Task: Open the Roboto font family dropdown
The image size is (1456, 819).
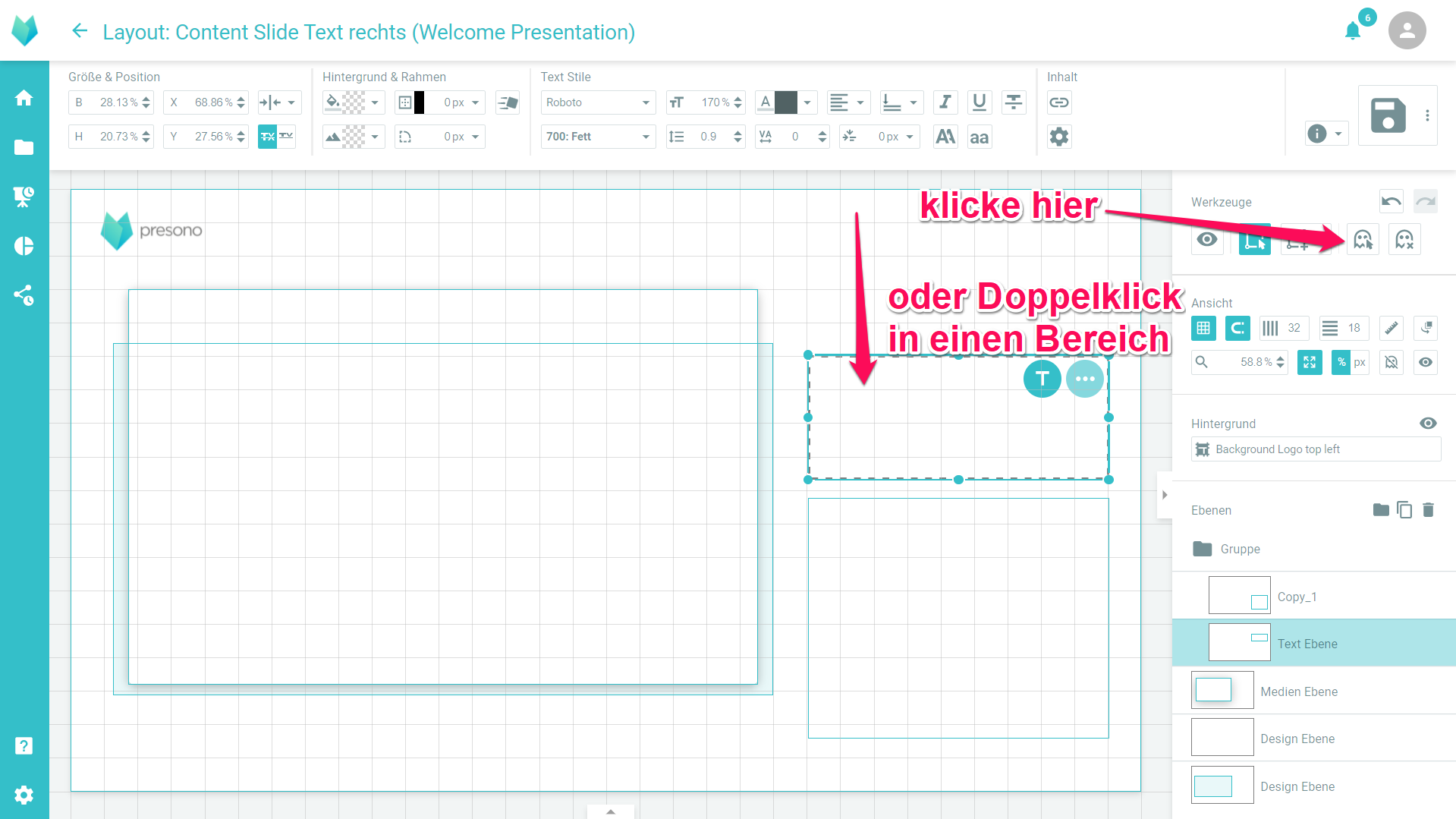Action: click(597, 102)
